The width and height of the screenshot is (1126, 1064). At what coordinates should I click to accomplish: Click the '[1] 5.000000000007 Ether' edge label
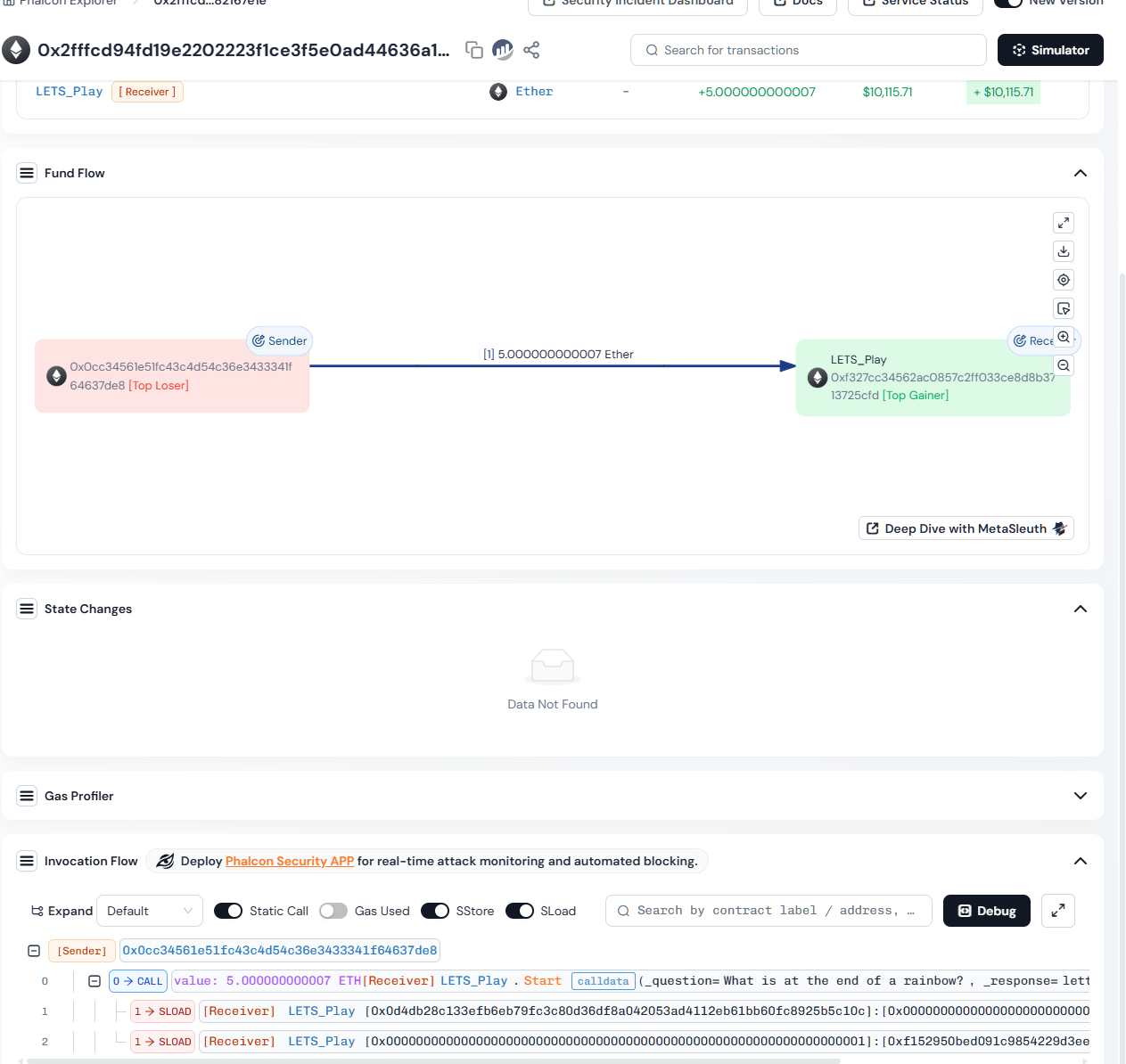(x=558, y=354)
